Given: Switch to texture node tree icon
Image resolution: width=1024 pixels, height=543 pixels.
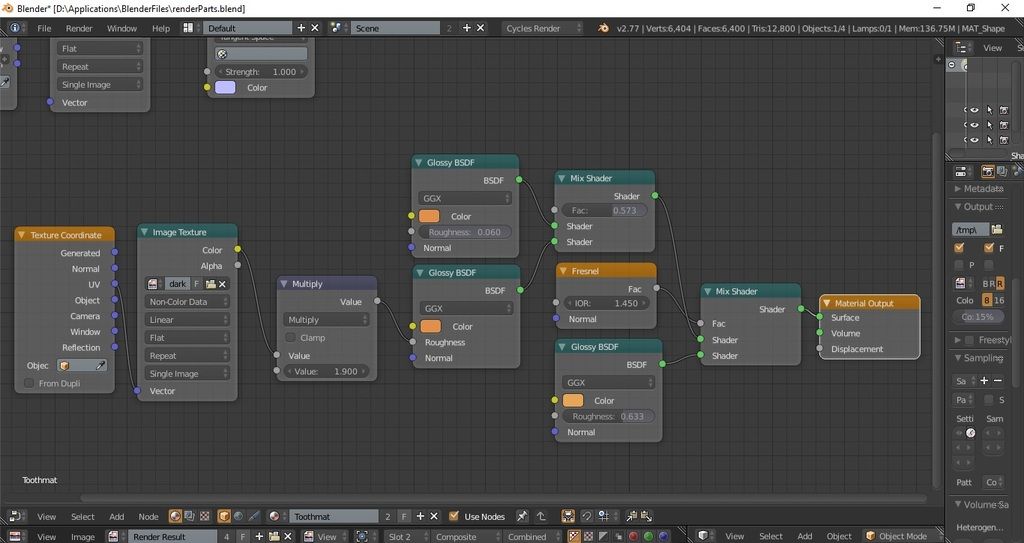Looking at the screenshot, I should point(204,516).
